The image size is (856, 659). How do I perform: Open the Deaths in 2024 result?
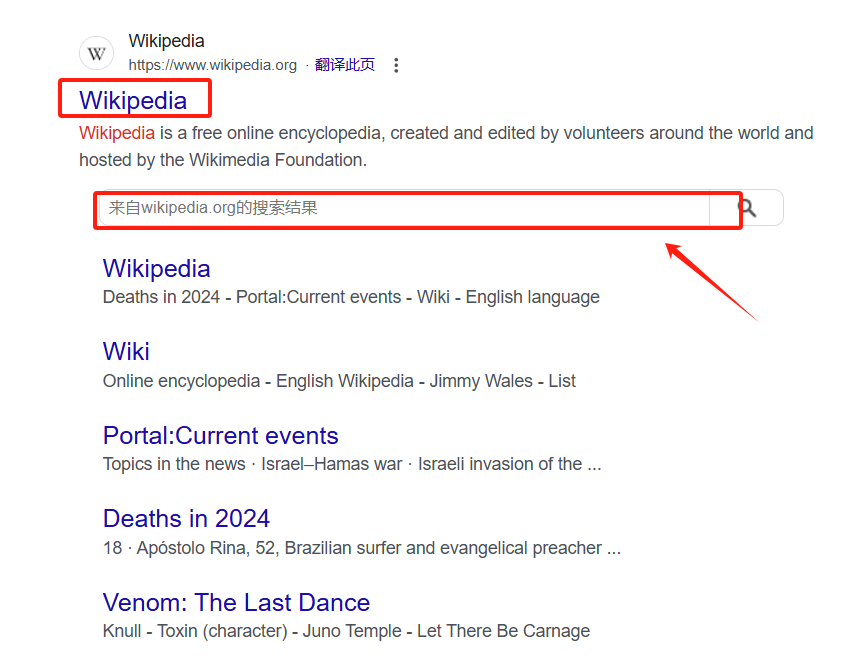tap(186, 519)
